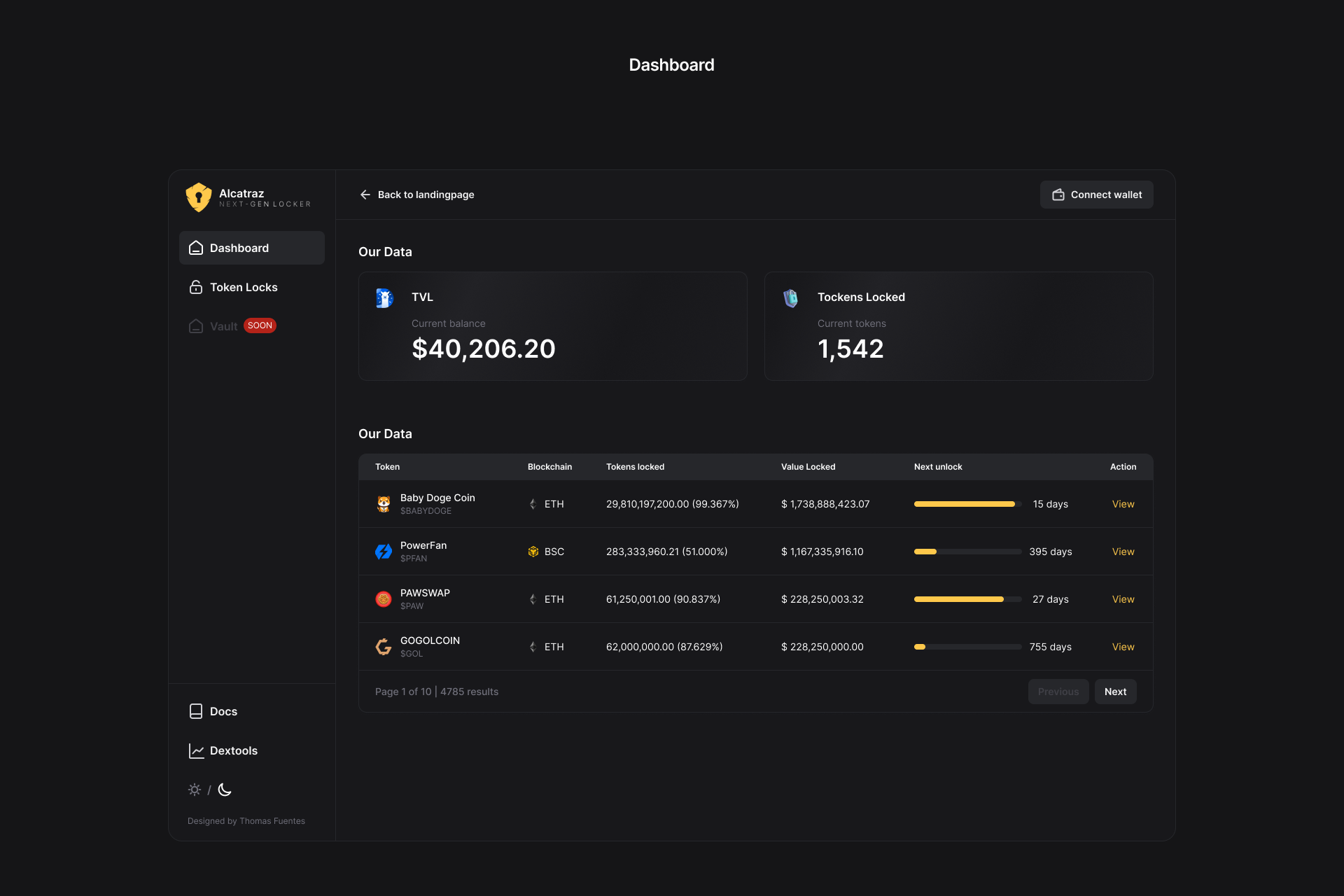The width and height of the screenshot is (1344, 896).
Task: Click the back arrow icon
Action: 365,195
